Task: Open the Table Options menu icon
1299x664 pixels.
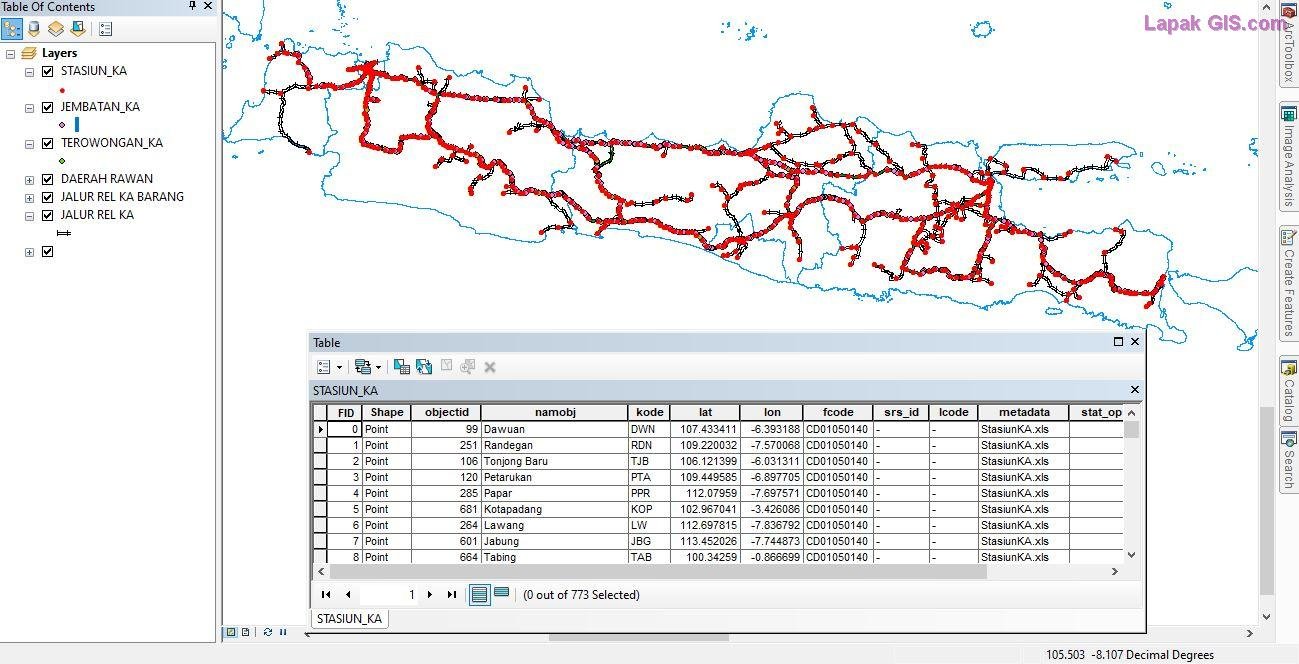Action: [x=324, y=367]
